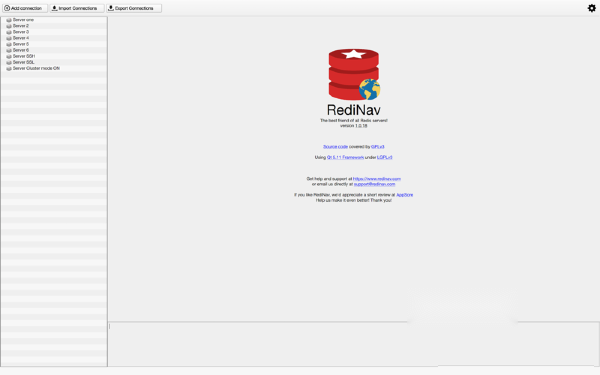600x375 pixels.
Task: Open the LGPLv3 license link
Action: click(385, 157)
